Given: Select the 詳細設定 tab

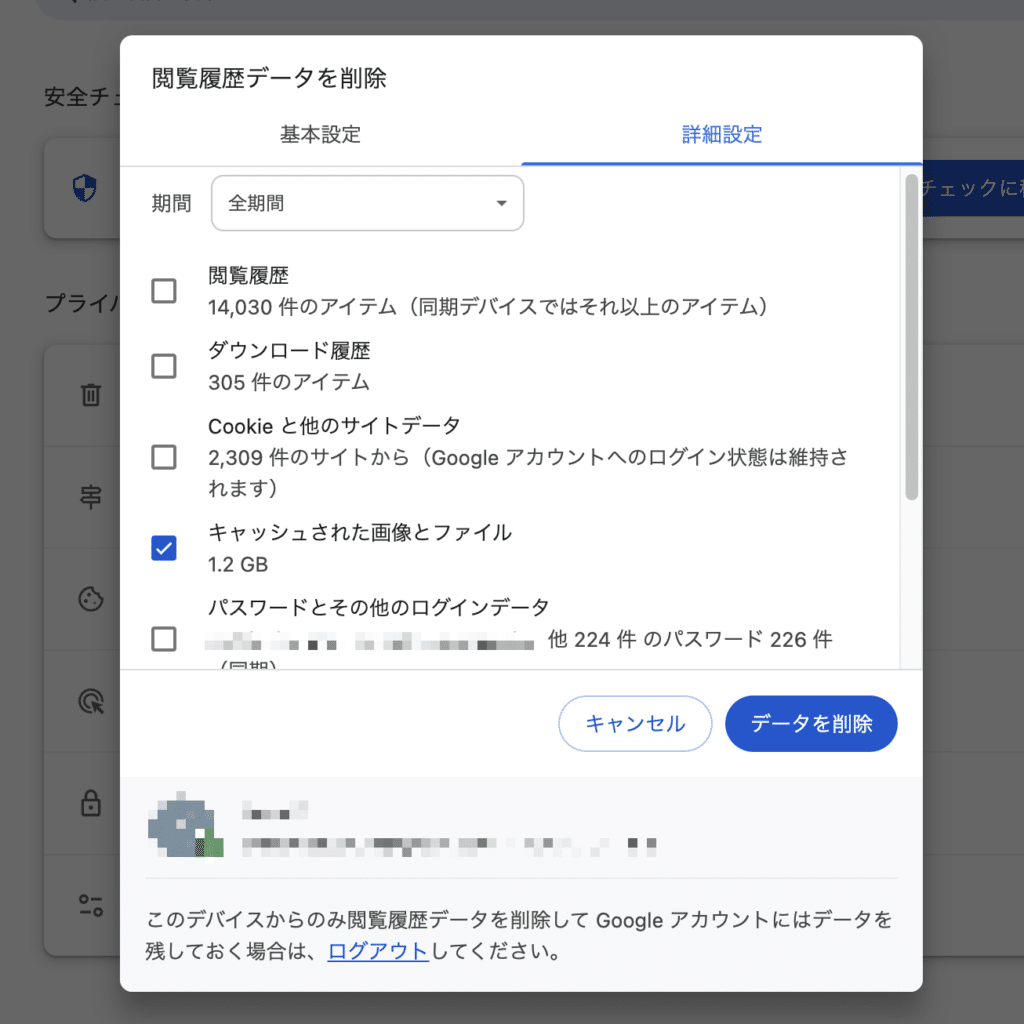Looking at the screenshot, I should pyautogui.click(x=722, y=135).
